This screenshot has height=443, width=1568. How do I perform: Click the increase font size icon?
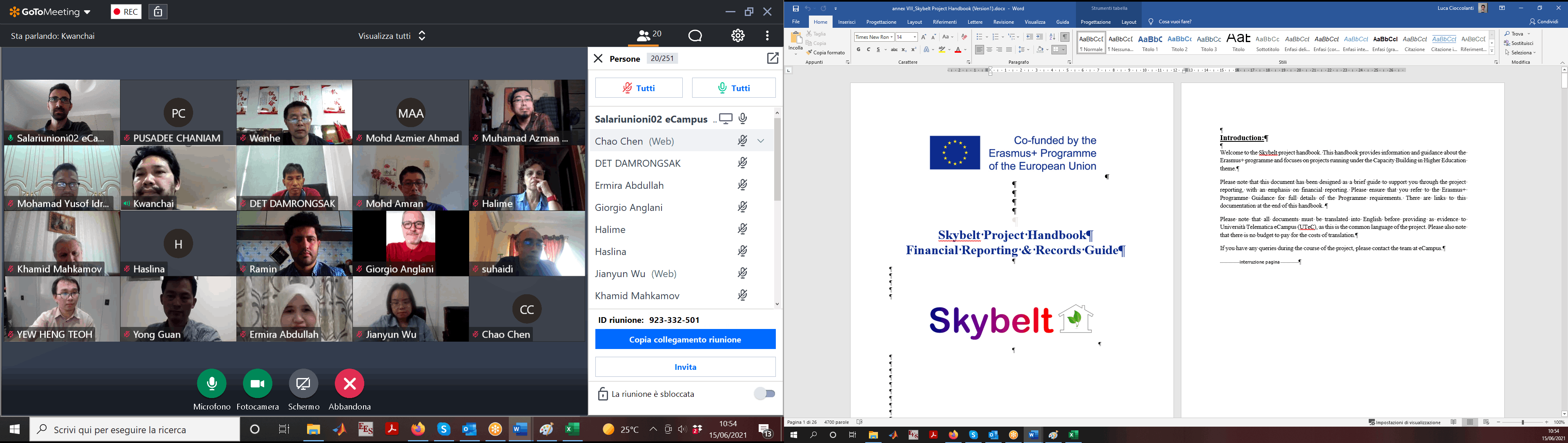click(x=924, y=37)
